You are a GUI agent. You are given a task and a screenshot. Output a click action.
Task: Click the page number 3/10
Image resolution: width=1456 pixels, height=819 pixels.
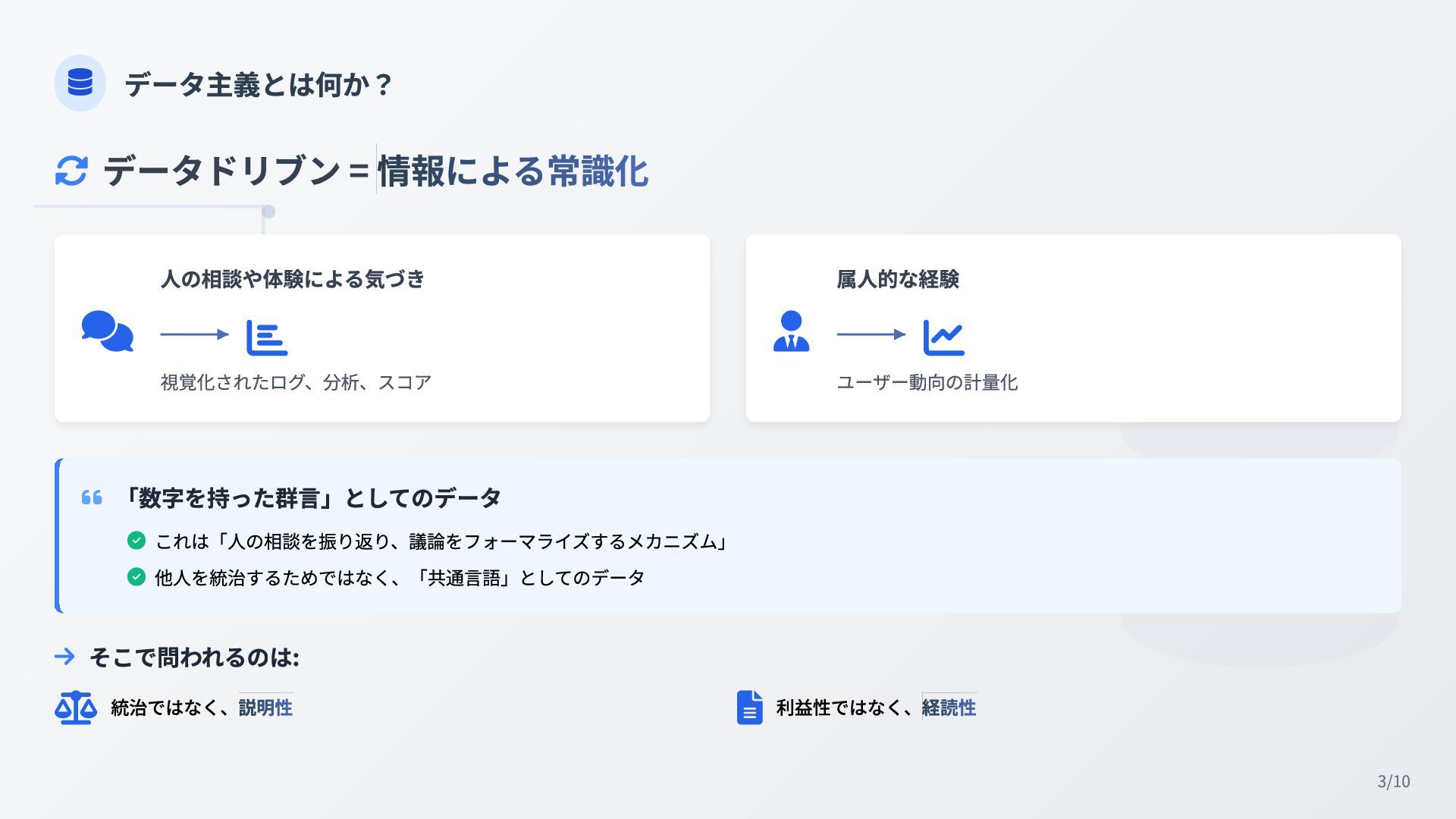click(x=1394, y=781)
